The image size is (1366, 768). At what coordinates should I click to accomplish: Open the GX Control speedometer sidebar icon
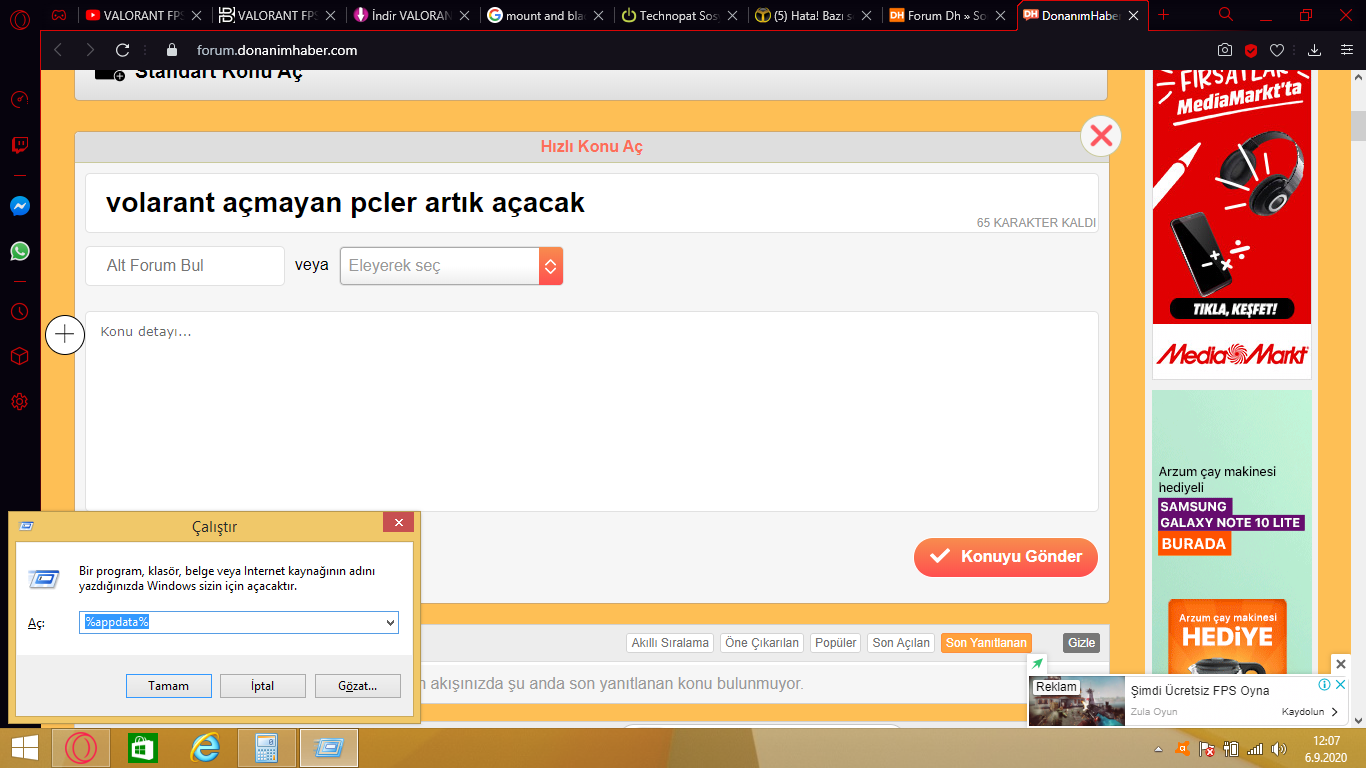coord(20,100)
